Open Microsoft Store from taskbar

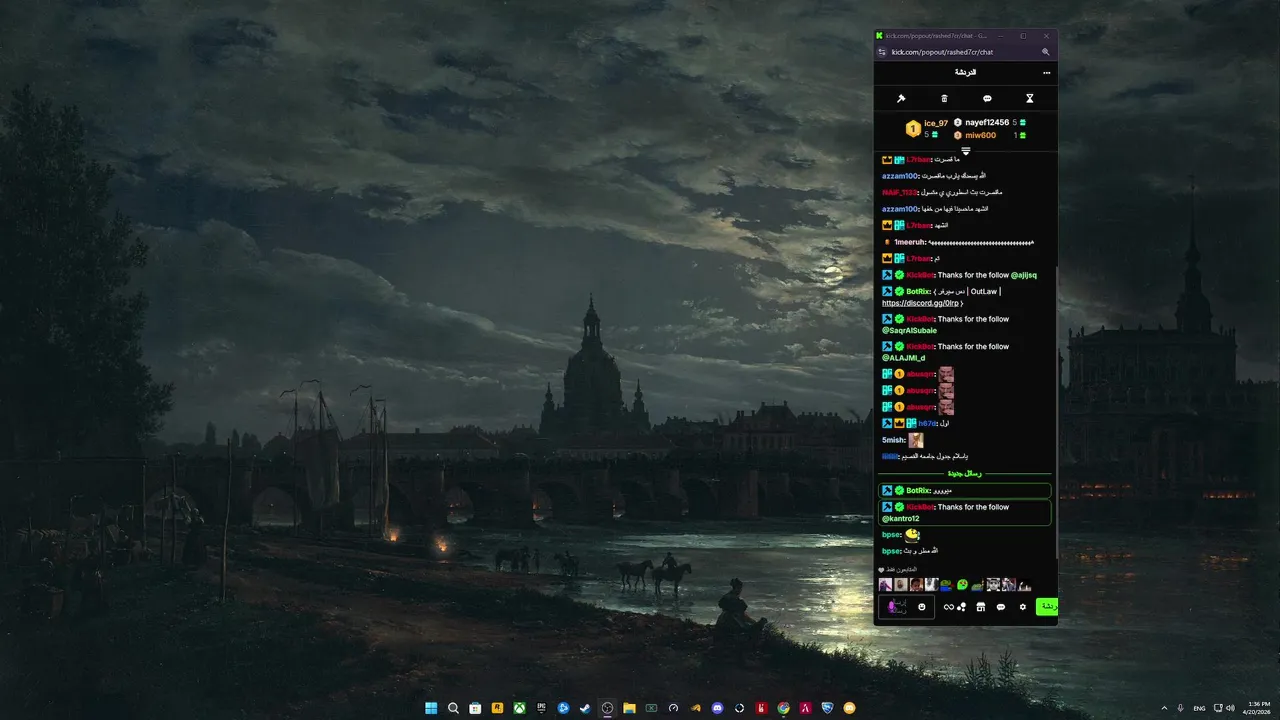coord(475,708)
